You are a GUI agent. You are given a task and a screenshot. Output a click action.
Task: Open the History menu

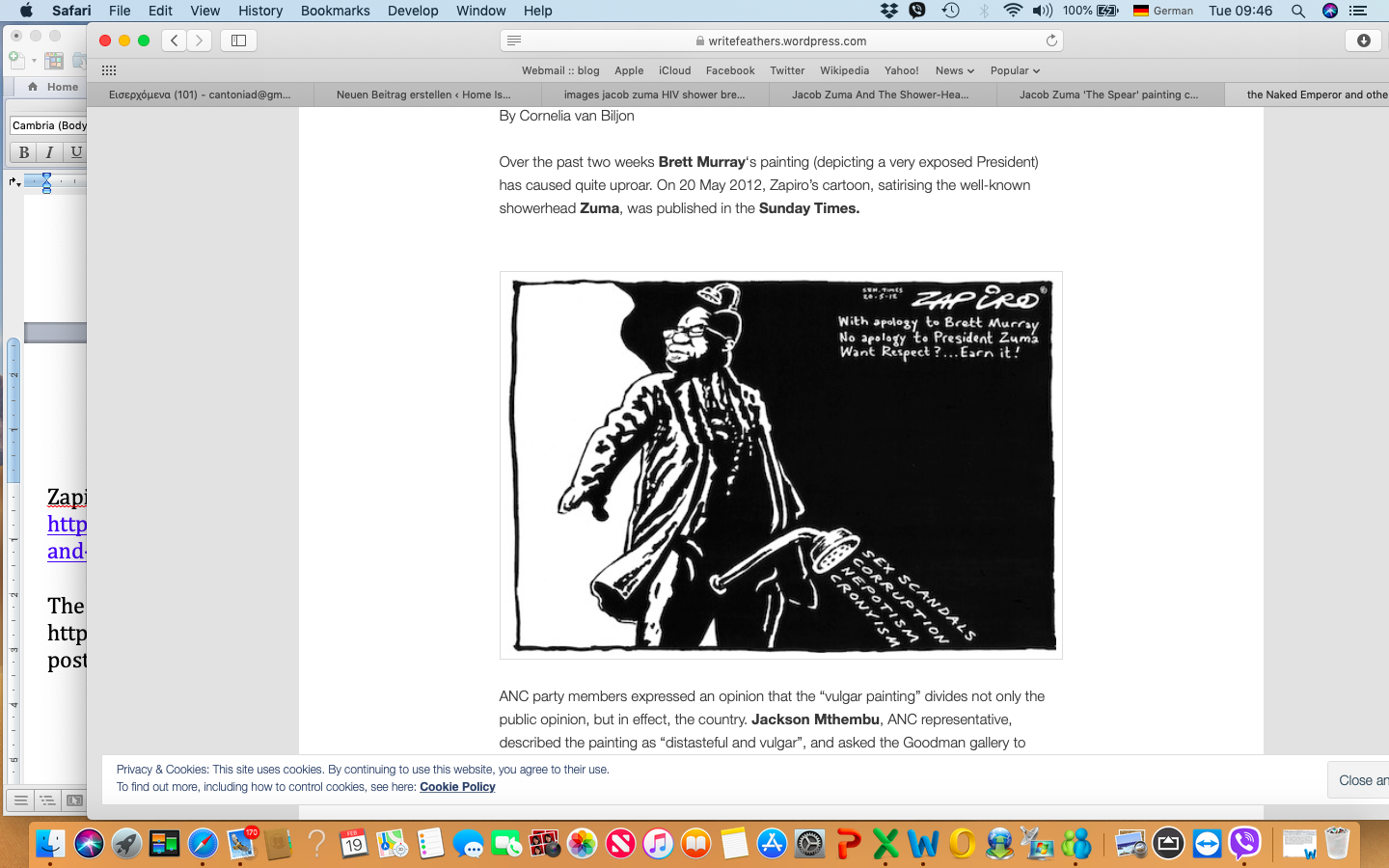tap(260, 11)
